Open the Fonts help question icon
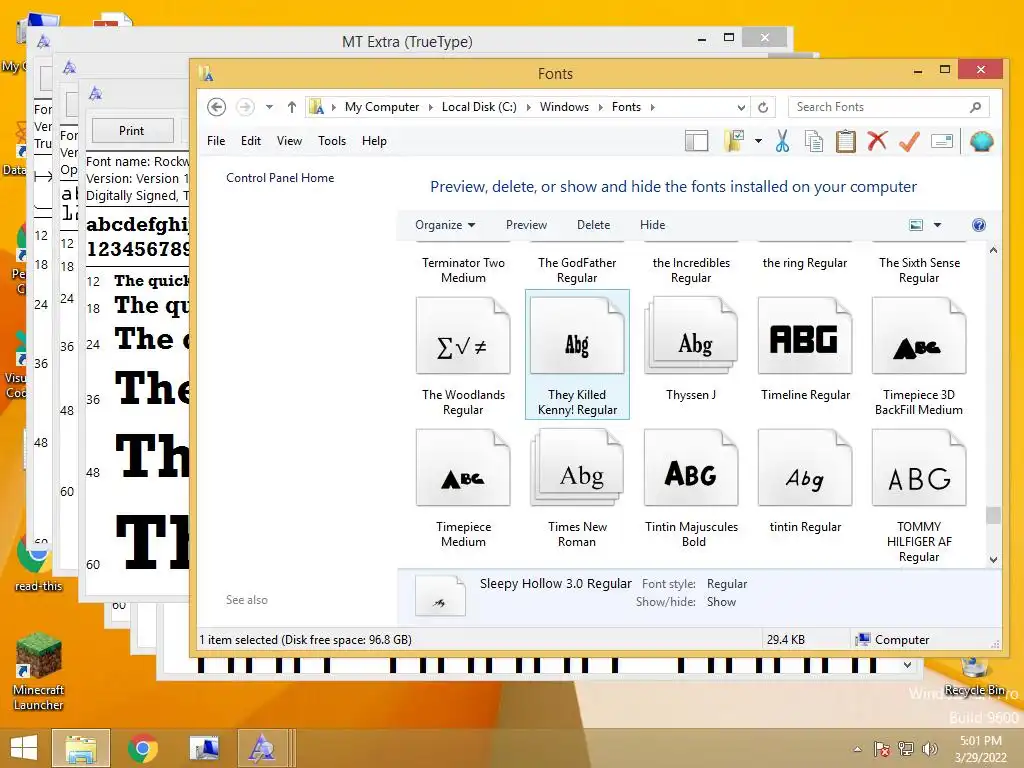Screen dimensions: 1024x768 (978, 225)
